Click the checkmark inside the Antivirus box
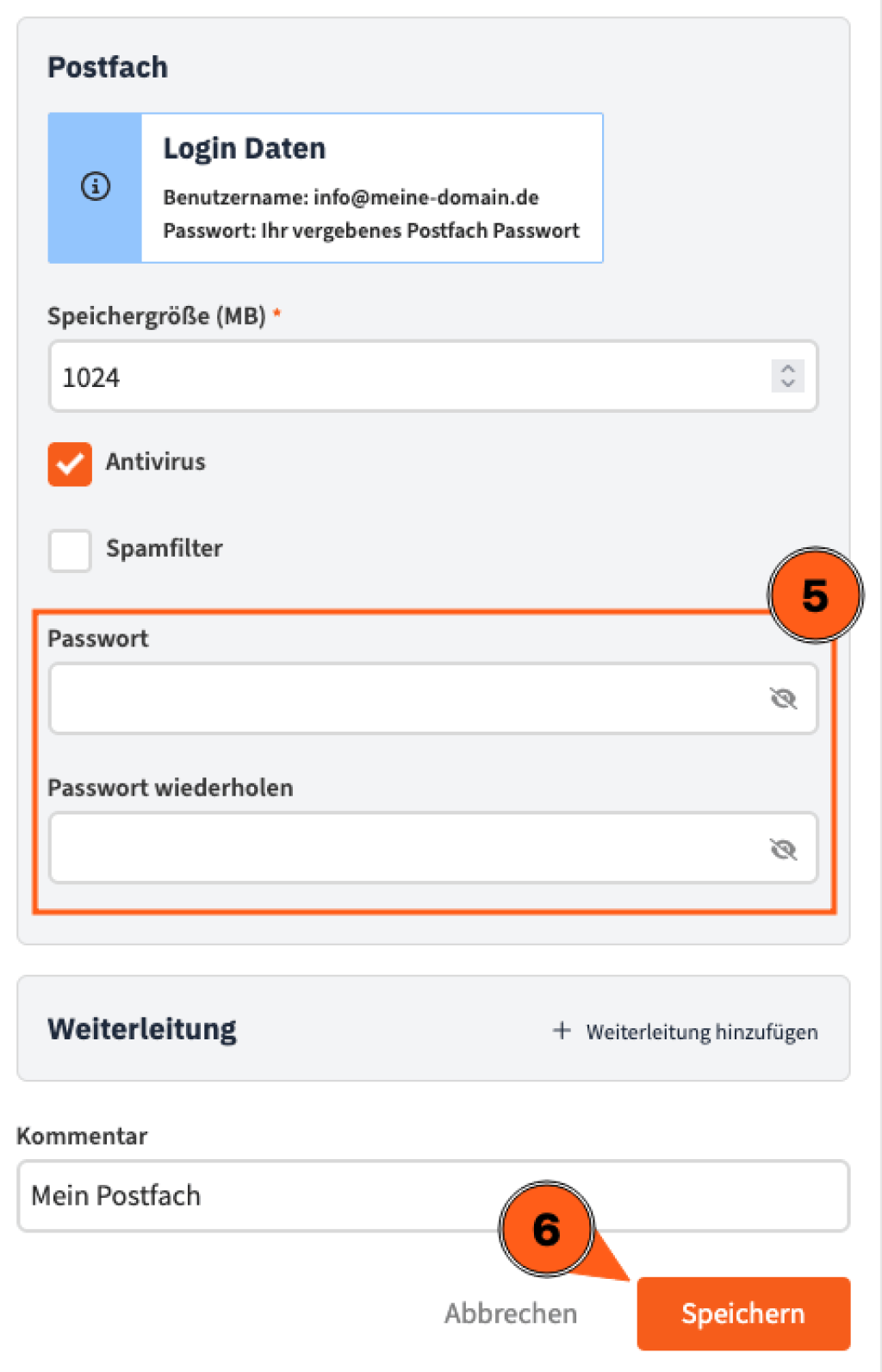Viewport: 882px width, 1372px height. point(69,465)
